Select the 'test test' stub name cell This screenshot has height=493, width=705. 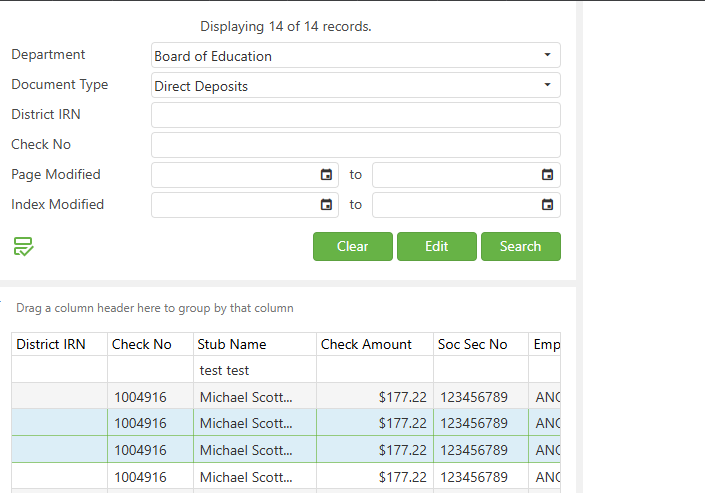(255, 370)
